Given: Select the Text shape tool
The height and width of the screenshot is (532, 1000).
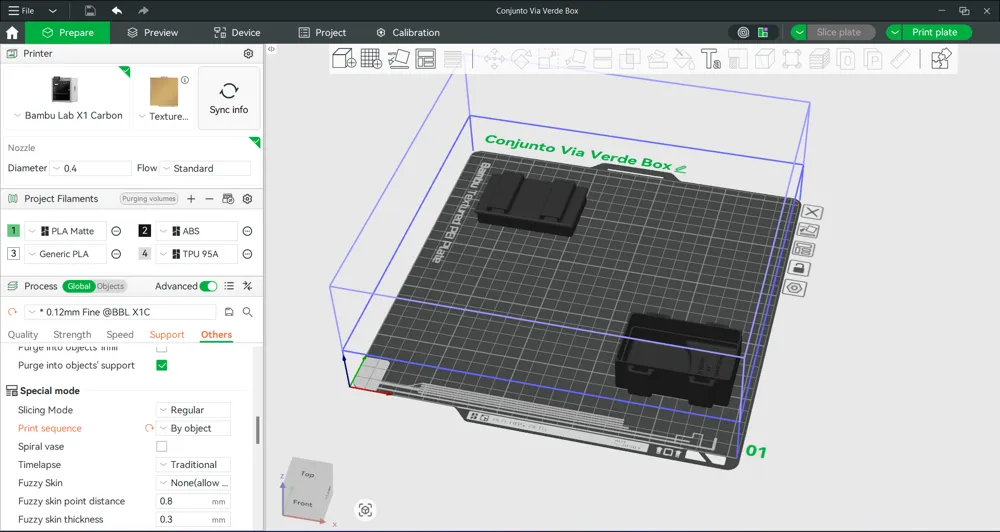Looking at the screenshot, I should click(x=710, y=59).
